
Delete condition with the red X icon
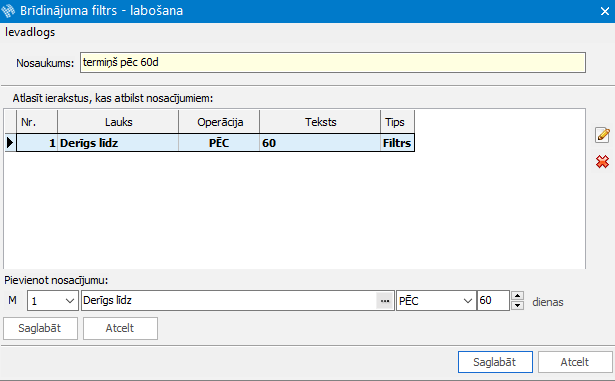(602, 162)
